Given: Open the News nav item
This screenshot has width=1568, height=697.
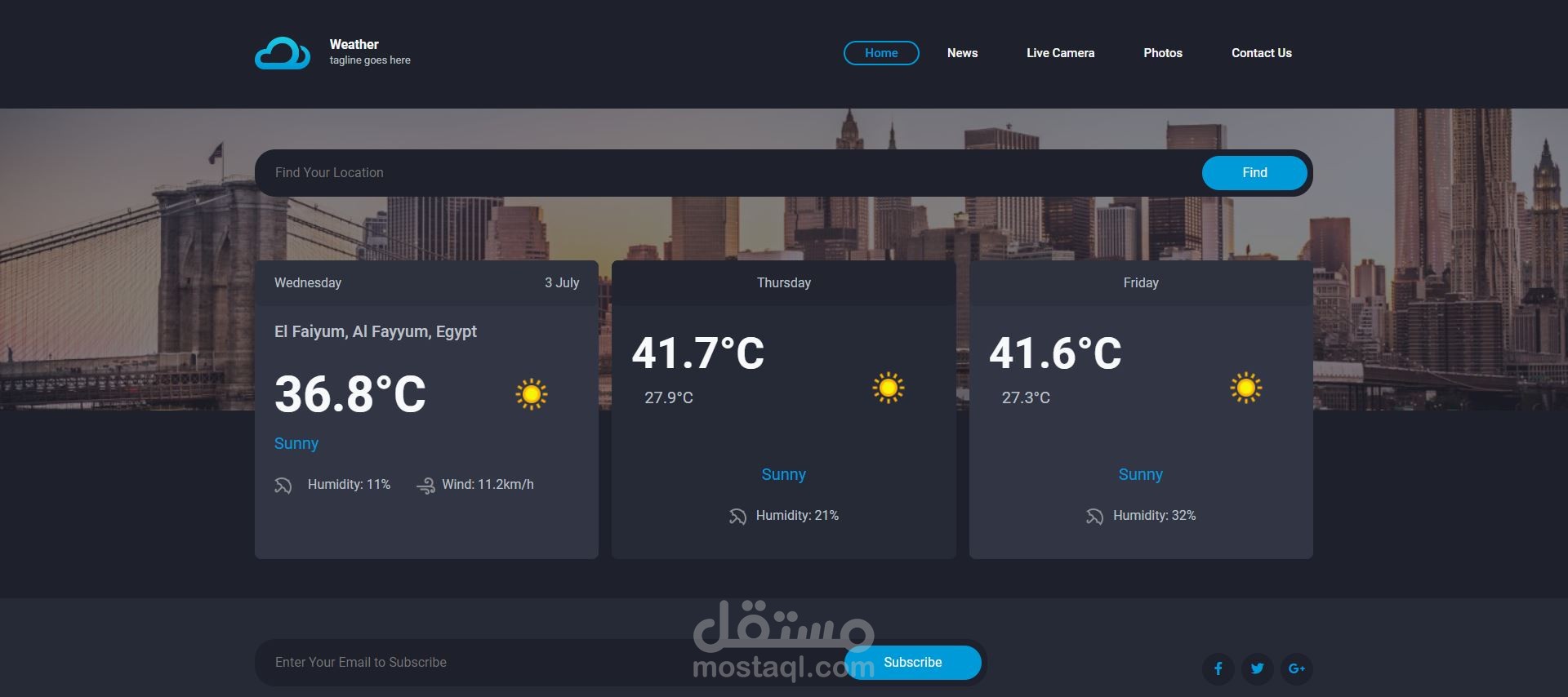Looking at the screenshot, I should pyautogui.click(x=962, y=53).
